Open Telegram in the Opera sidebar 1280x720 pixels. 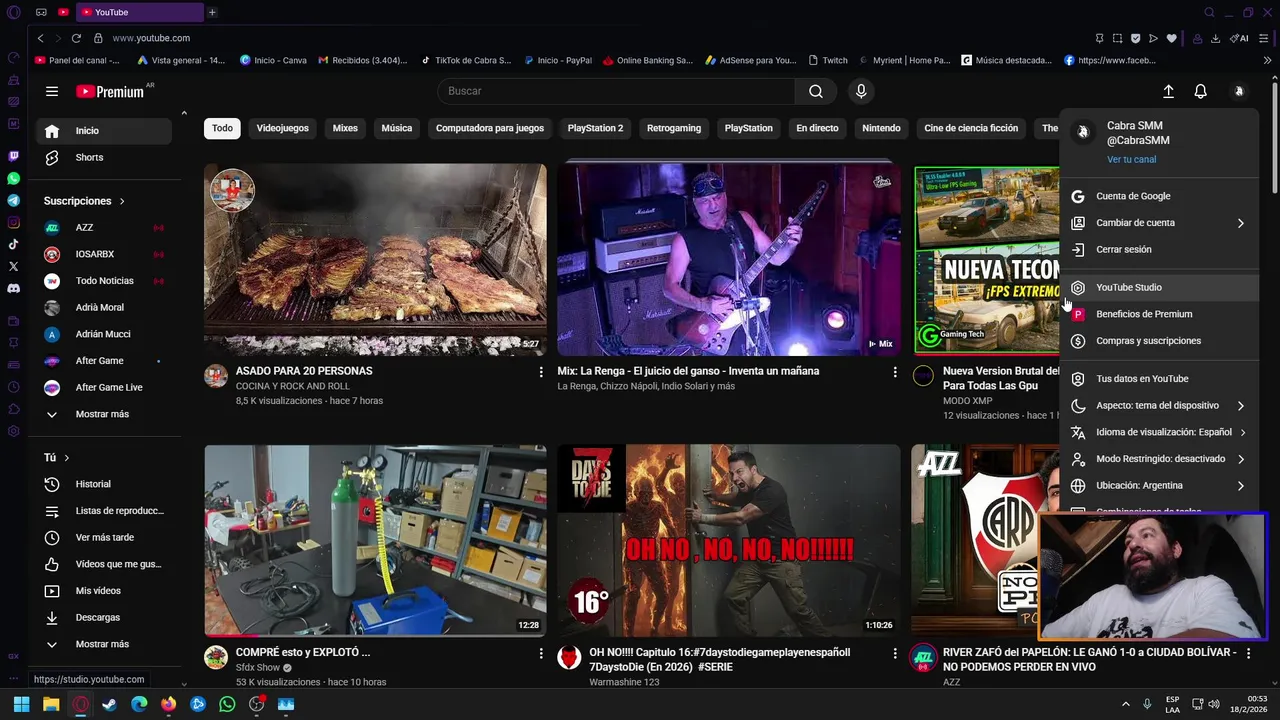point(13,200)
